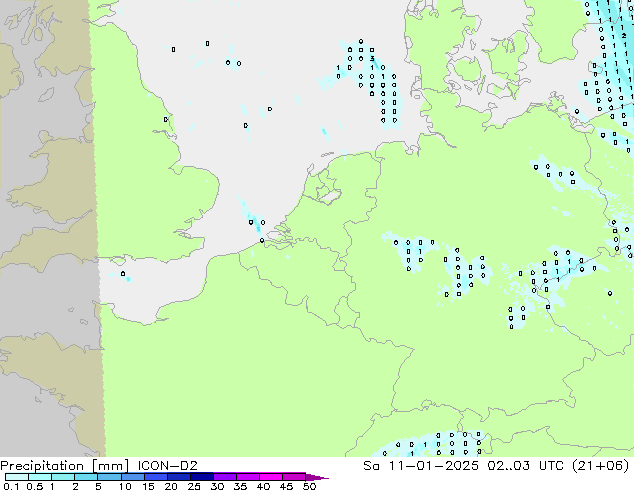Click the '15' legend scale label
The width and height of the screenshot is (634, 490).
click(148, 486)
